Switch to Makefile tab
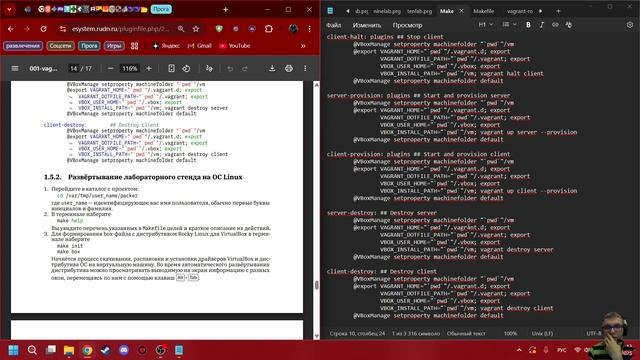Viewport: 640px width, 360px height. 483,11
